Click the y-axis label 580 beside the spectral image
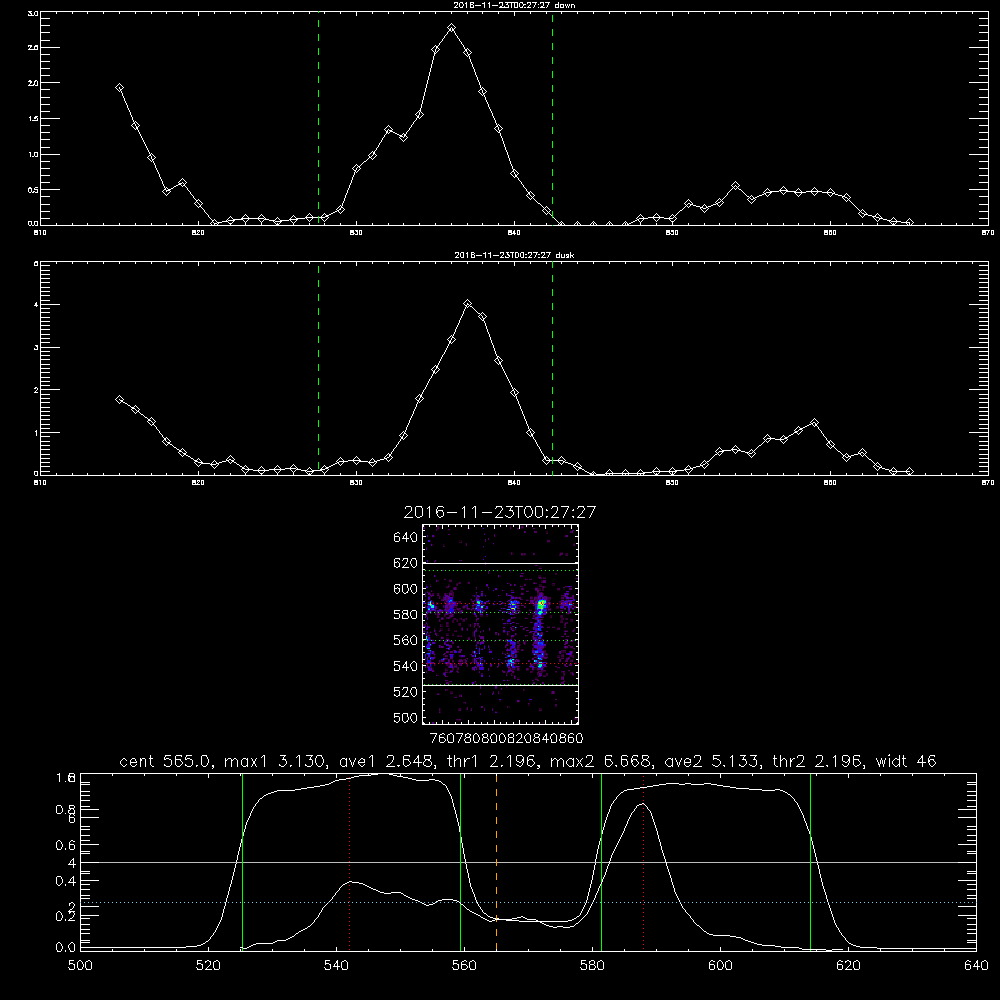 (x=406, y=615)
